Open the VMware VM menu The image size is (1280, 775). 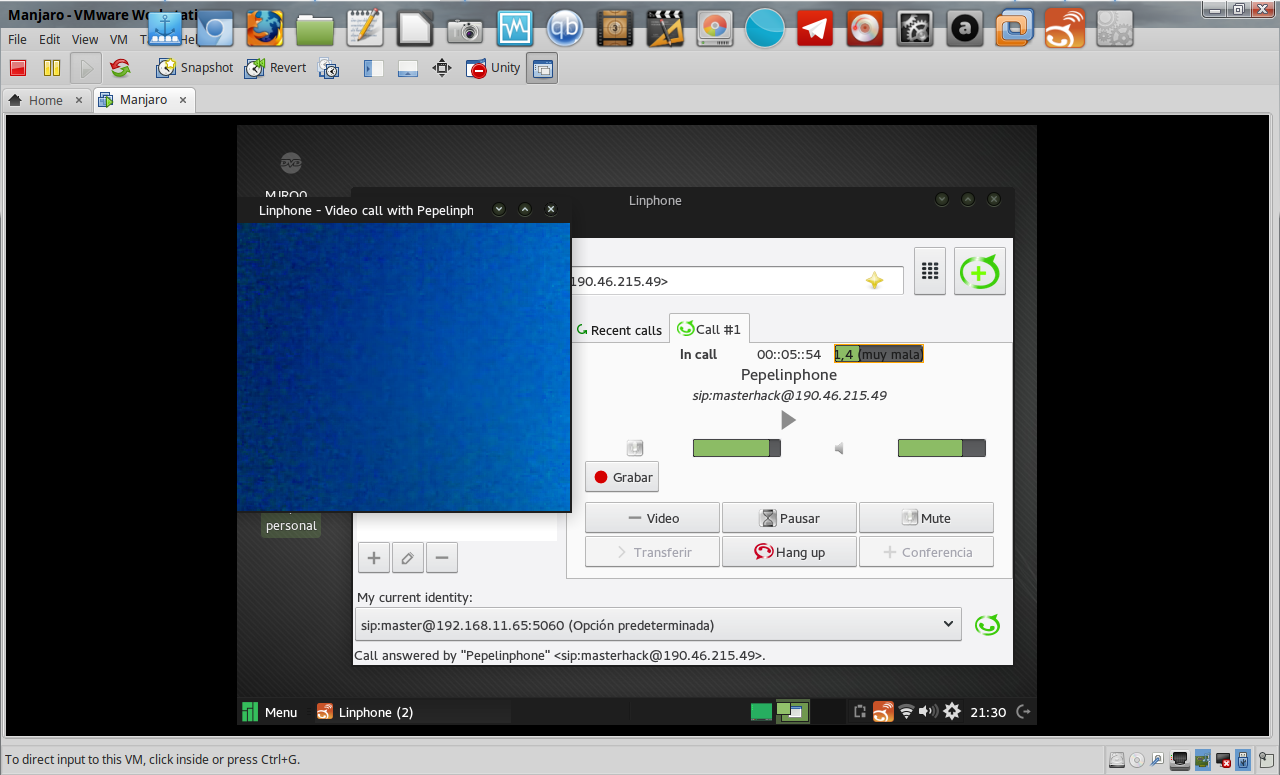coord(119,39)
